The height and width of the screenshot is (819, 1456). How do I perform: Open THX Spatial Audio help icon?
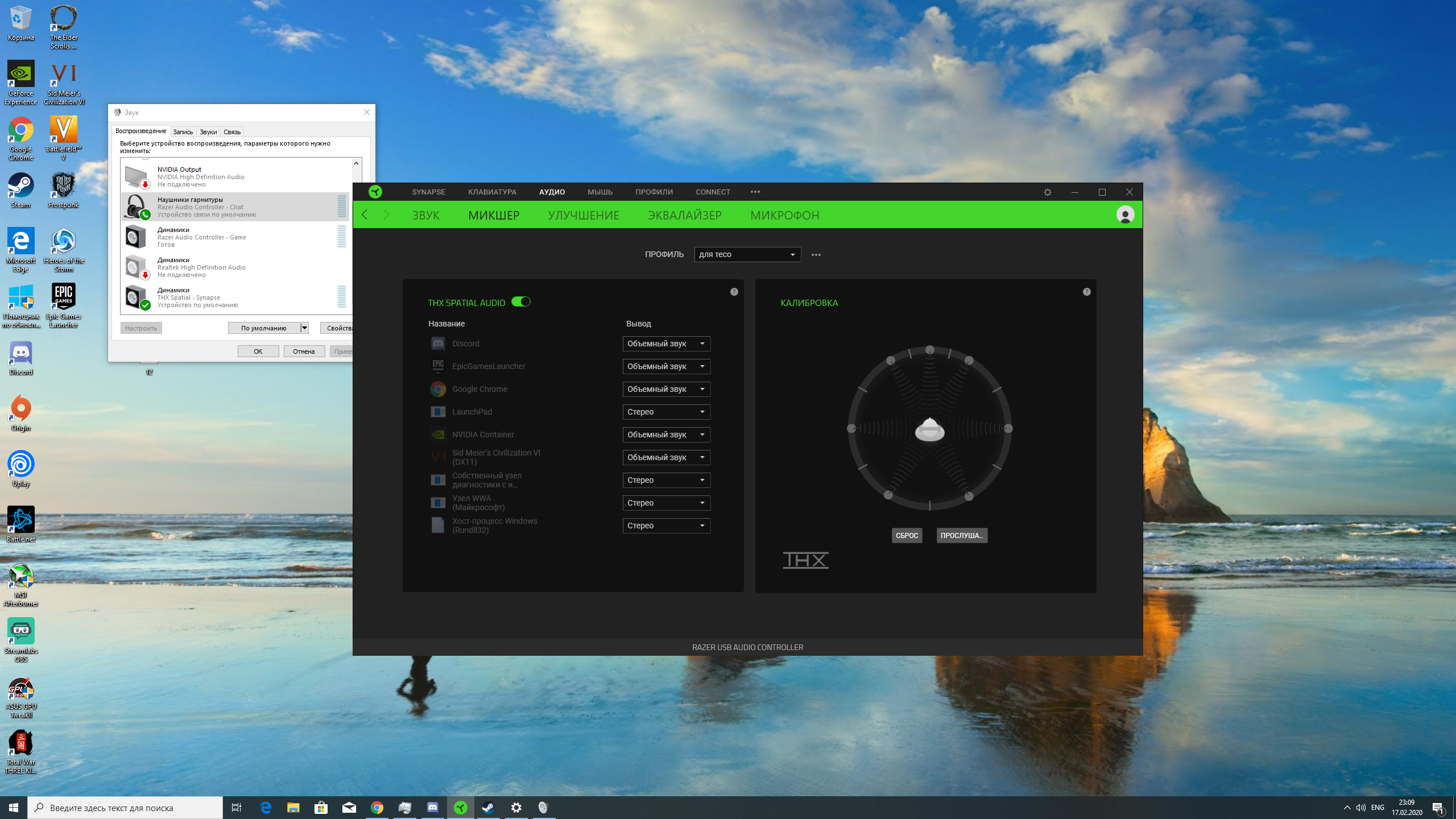734,292
